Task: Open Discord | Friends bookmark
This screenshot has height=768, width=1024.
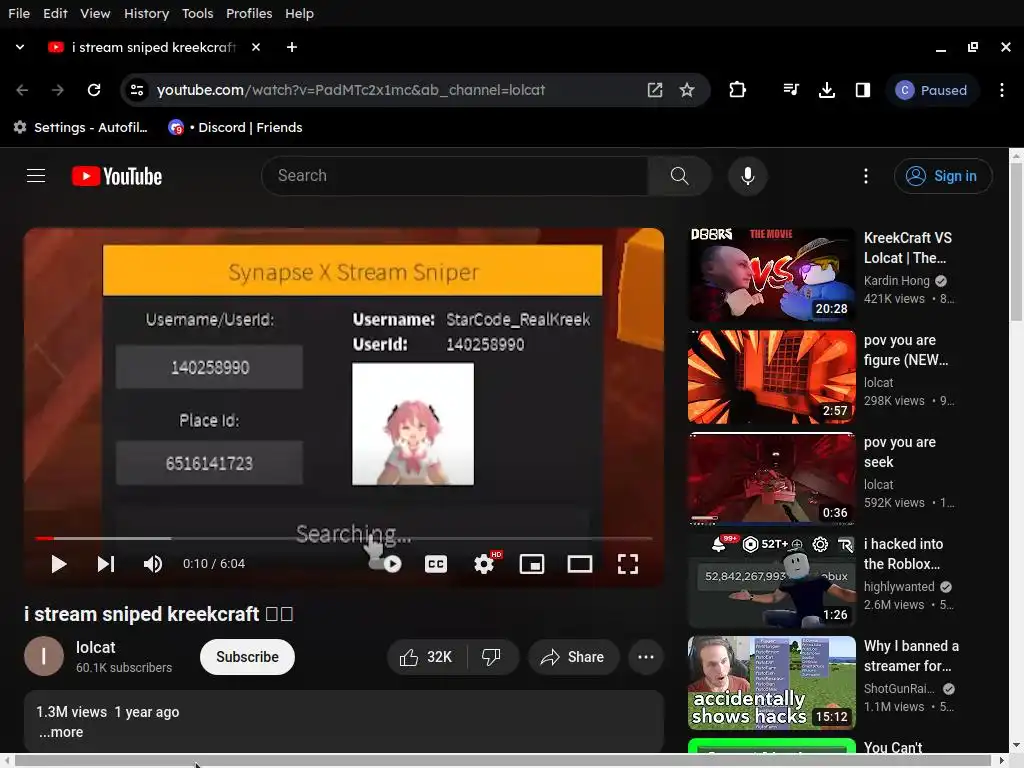Action: (x=236, y=127)
